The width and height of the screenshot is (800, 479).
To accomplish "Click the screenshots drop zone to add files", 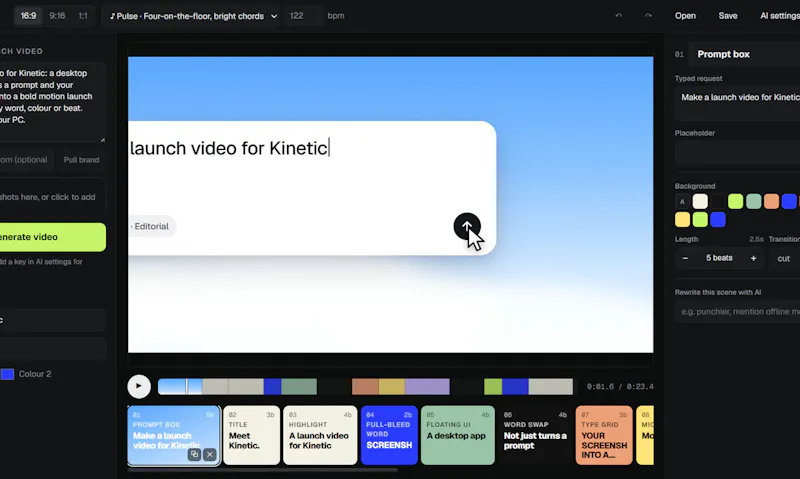I will click(x=53, y=197).
